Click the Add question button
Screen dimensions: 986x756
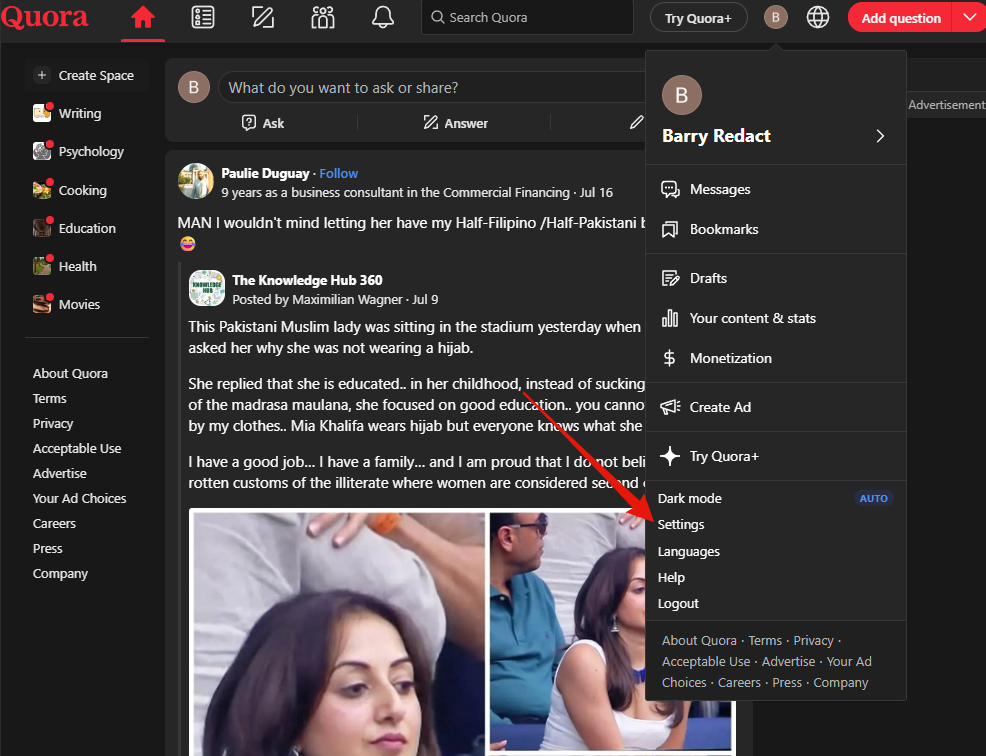pyautogui.click(x=900, y=18)
